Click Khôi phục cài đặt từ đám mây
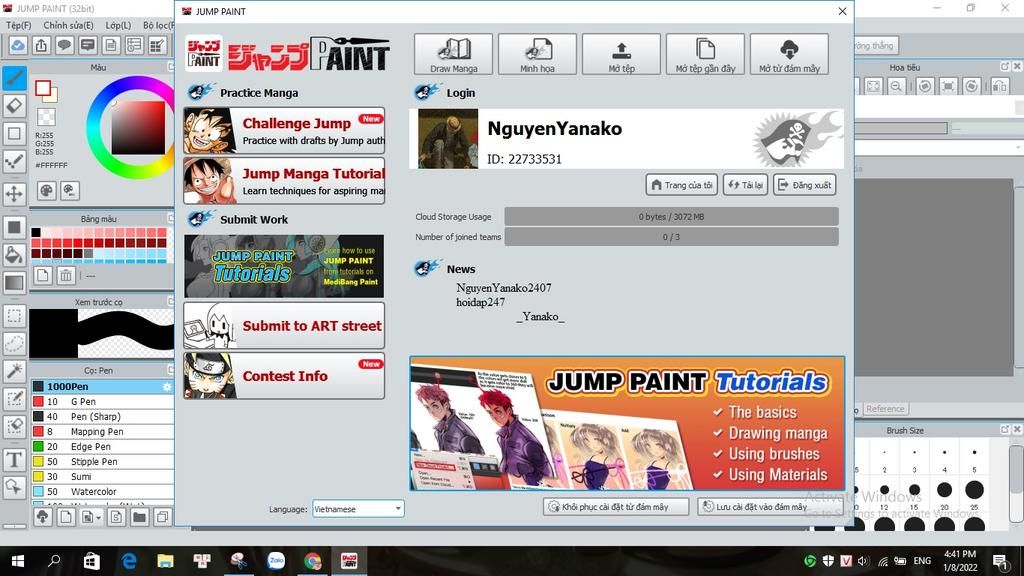 point(616,507)
